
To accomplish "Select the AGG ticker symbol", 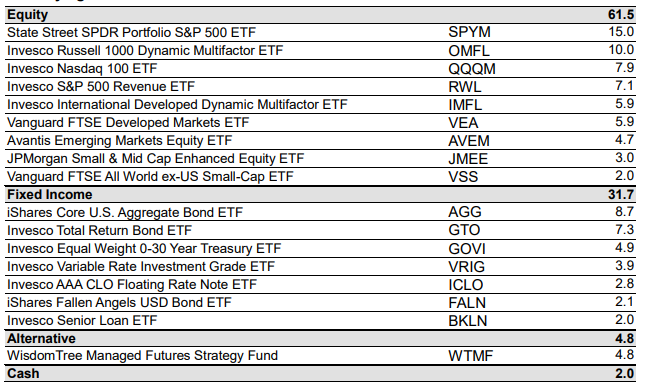I will 465,213.
